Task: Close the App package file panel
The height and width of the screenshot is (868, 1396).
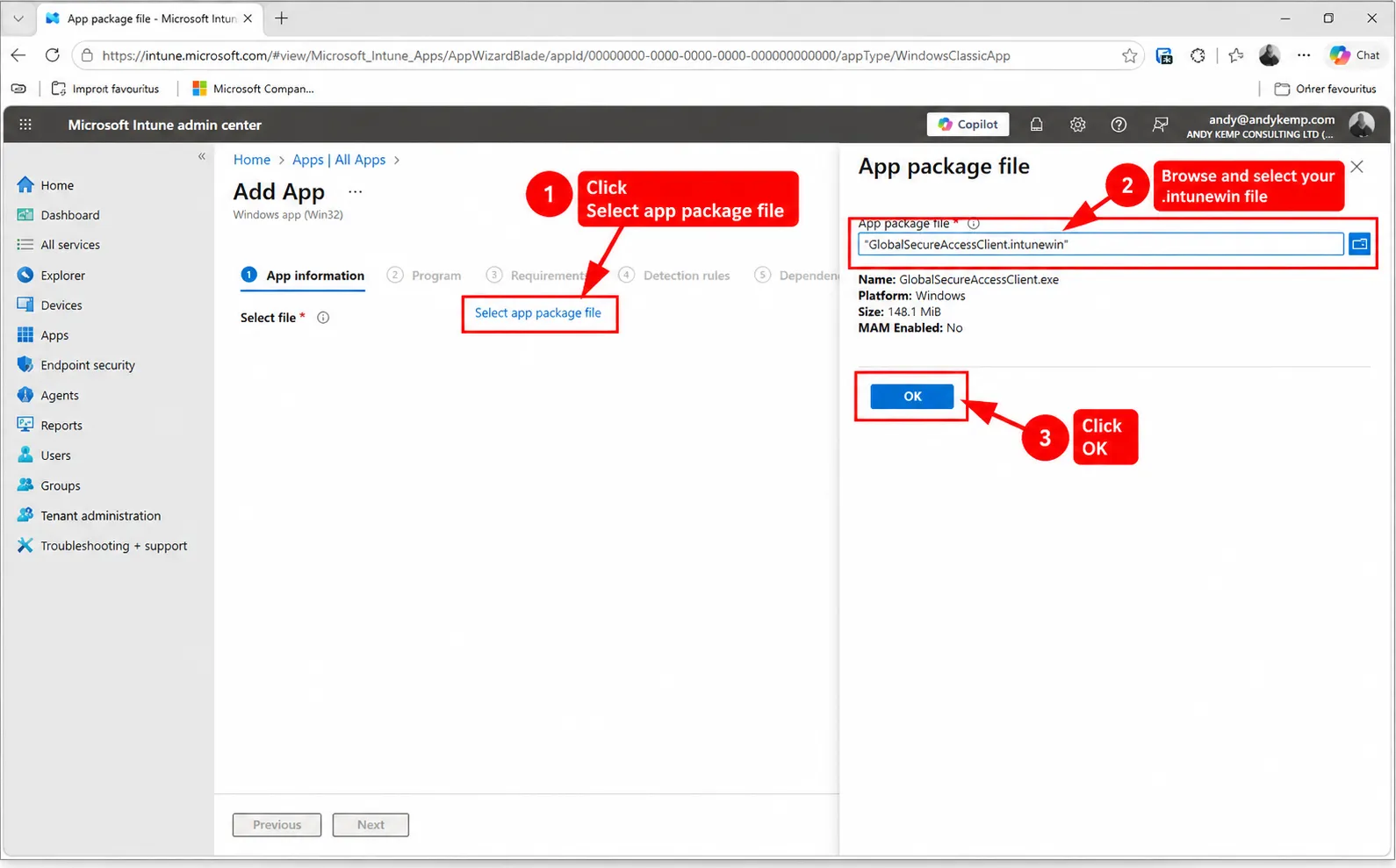Action: point(1357,167)
